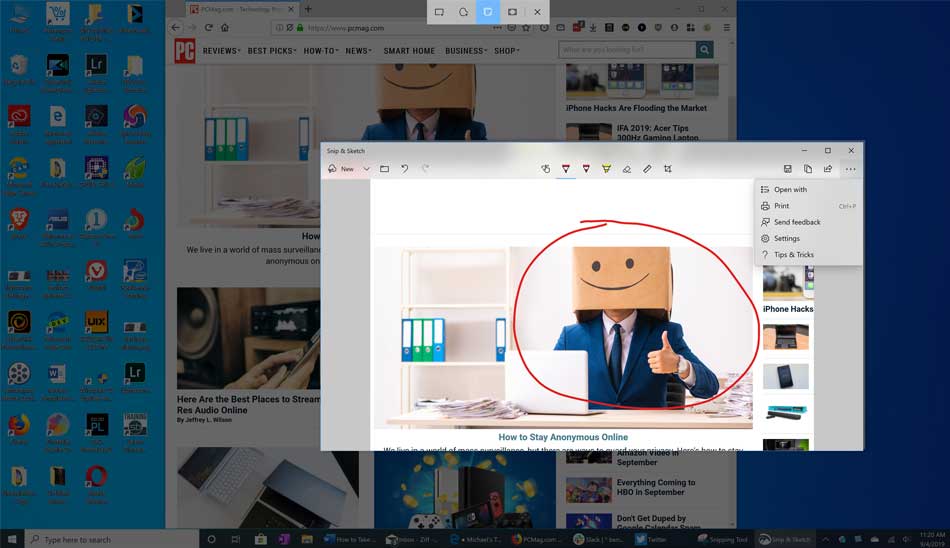
Task: Open Here Are the Best Places to Stream article
Action: (248, 405)
